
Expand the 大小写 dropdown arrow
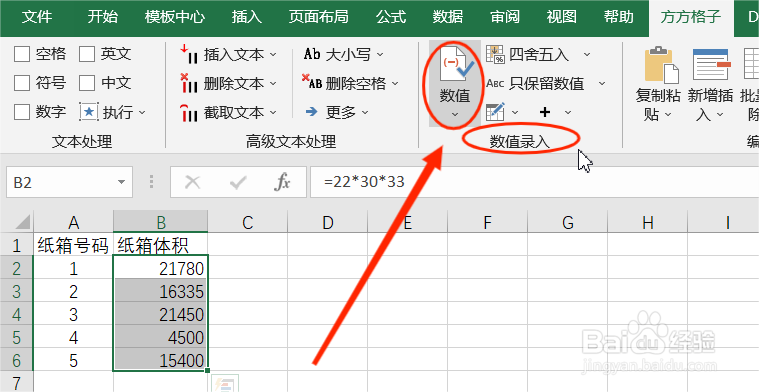point(380,55)
